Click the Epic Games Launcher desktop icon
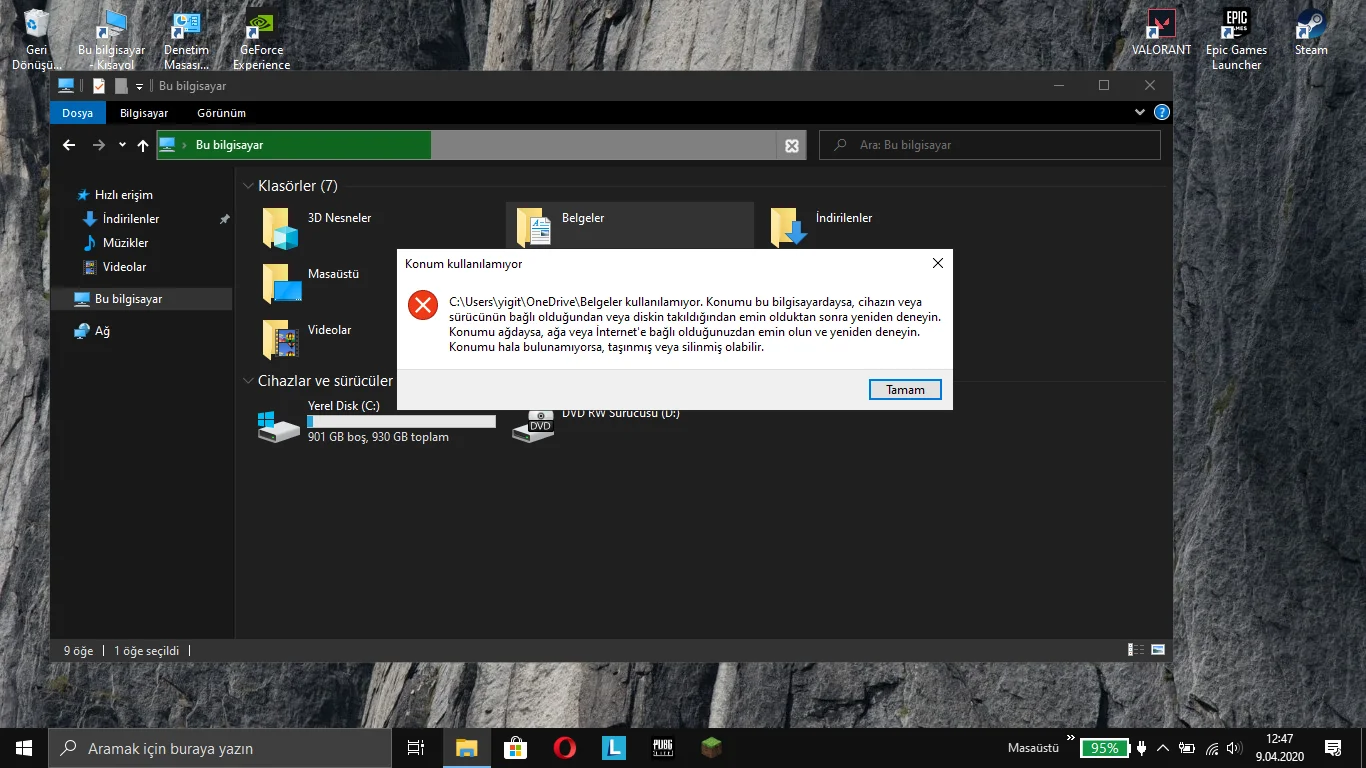The image size is (1366, 768). click(x=1236, y=40)
